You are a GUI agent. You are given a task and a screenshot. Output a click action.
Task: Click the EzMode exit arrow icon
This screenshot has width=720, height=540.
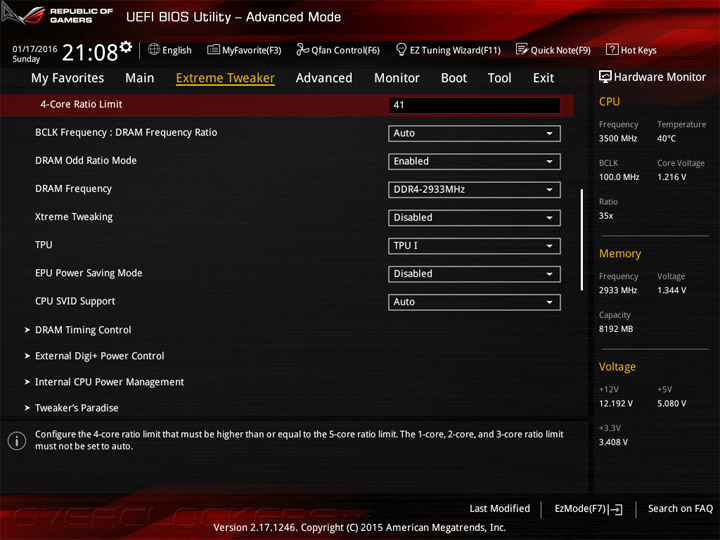616,509
